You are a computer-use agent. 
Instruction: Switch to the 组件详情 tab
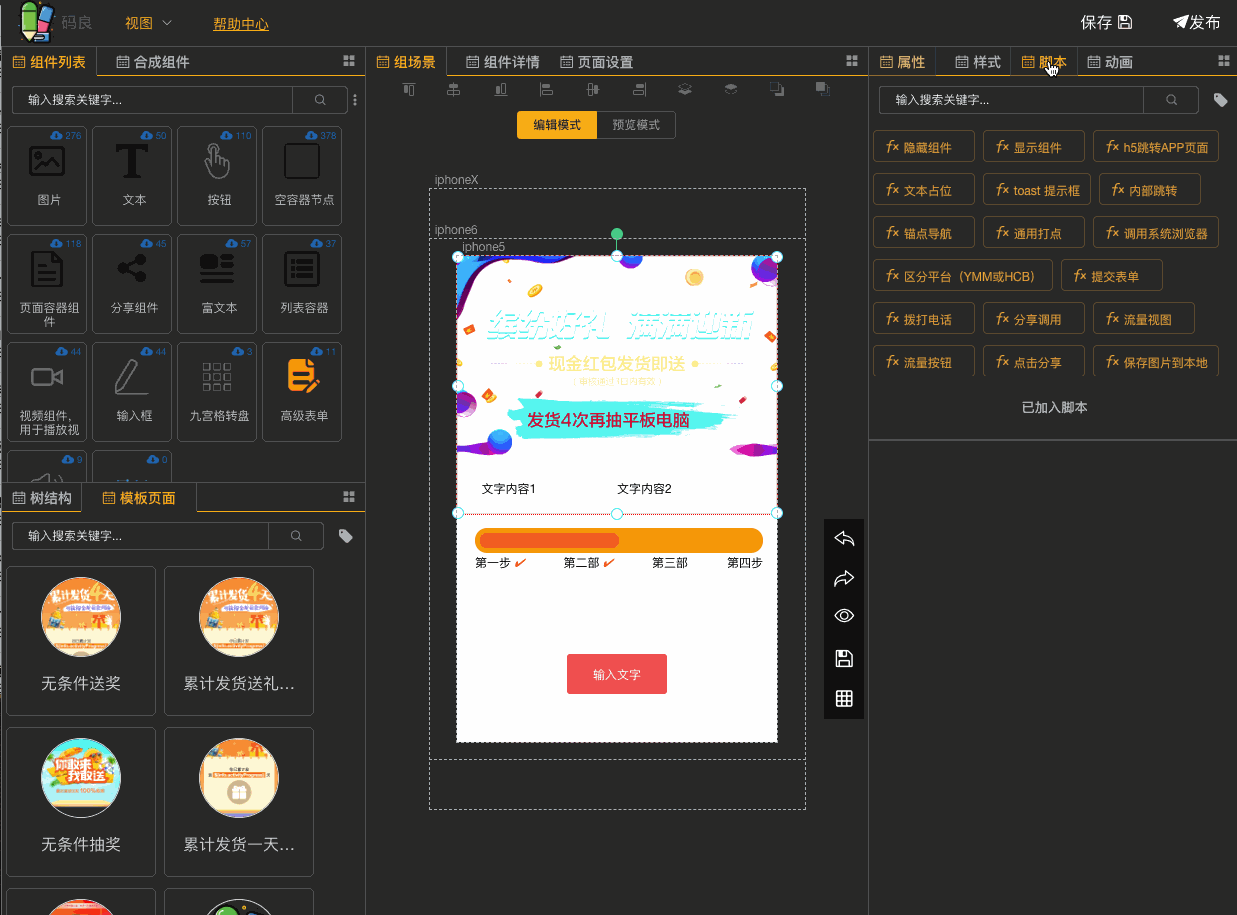click(x=503, y=62)
